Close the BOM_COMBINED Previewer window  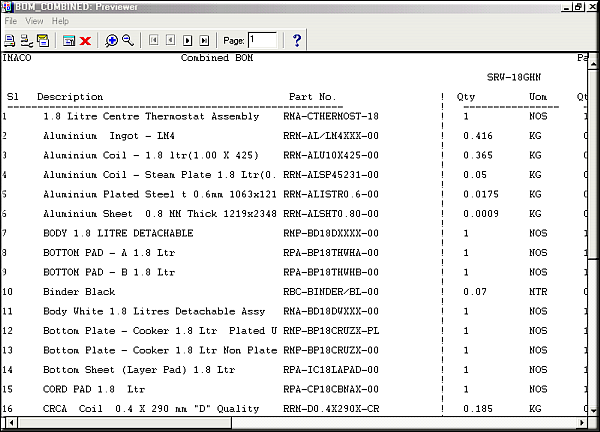(592, 6)
